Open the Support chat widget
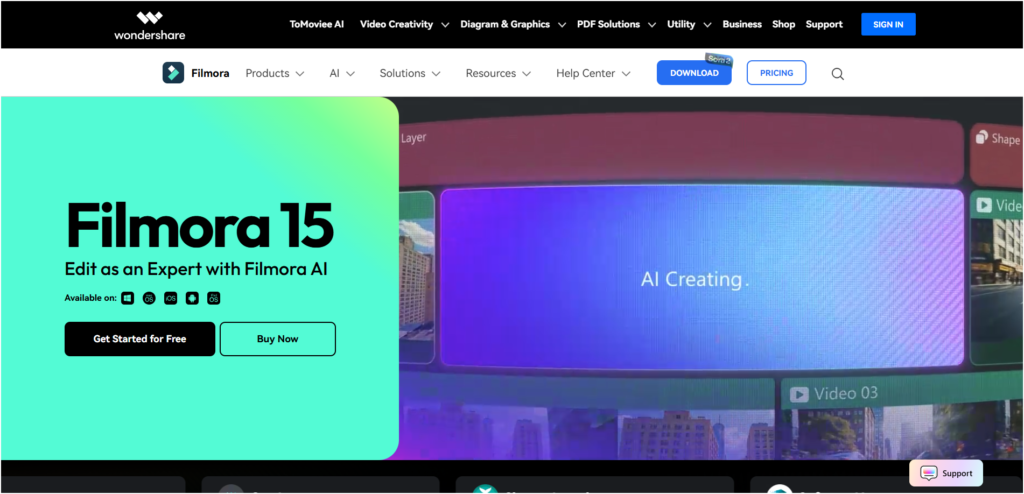Screen dimensions: 1024x494 [946, 473]
